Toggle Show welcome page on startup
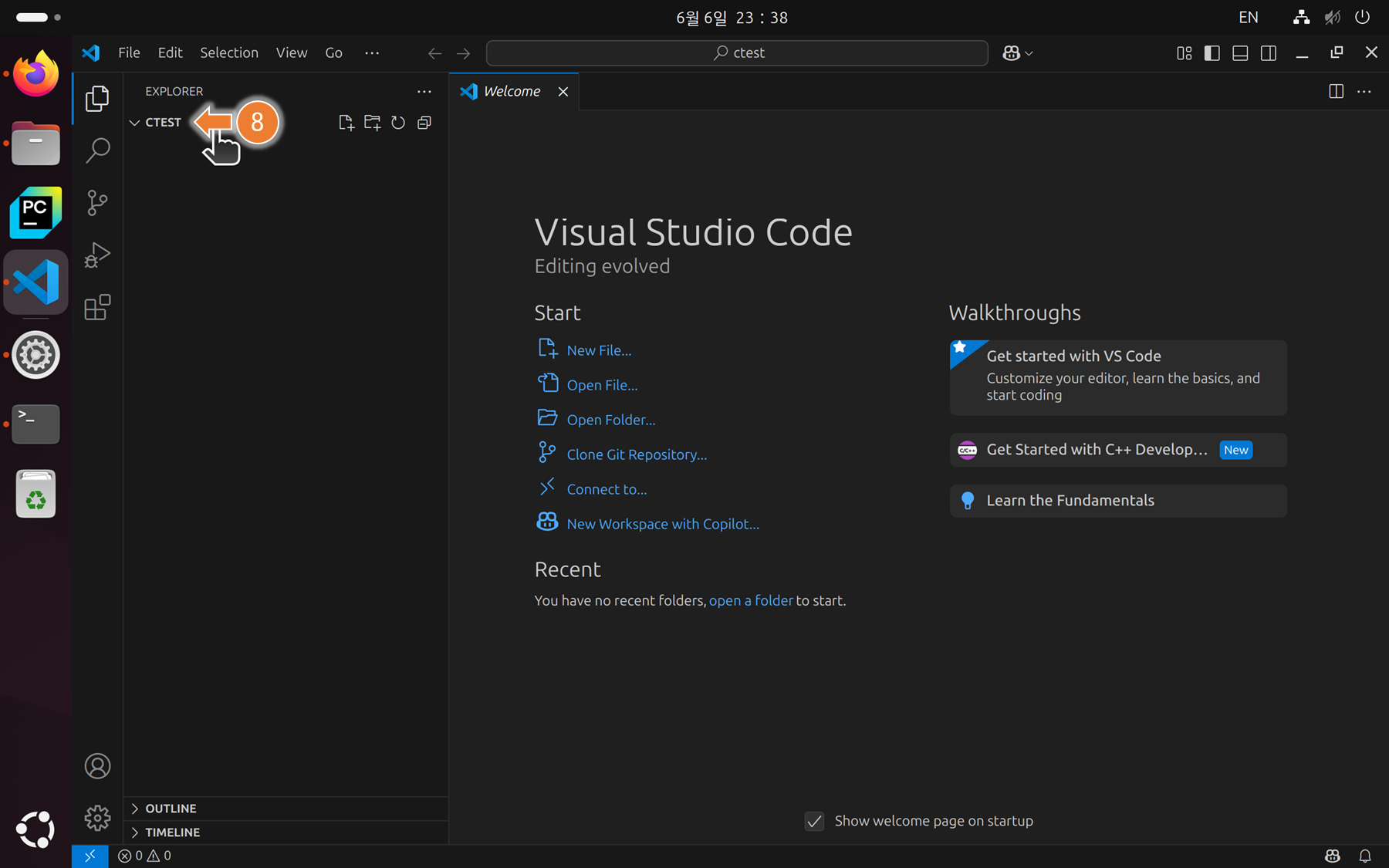This screenshot has width=1389, height=868. tap(814, 821)
